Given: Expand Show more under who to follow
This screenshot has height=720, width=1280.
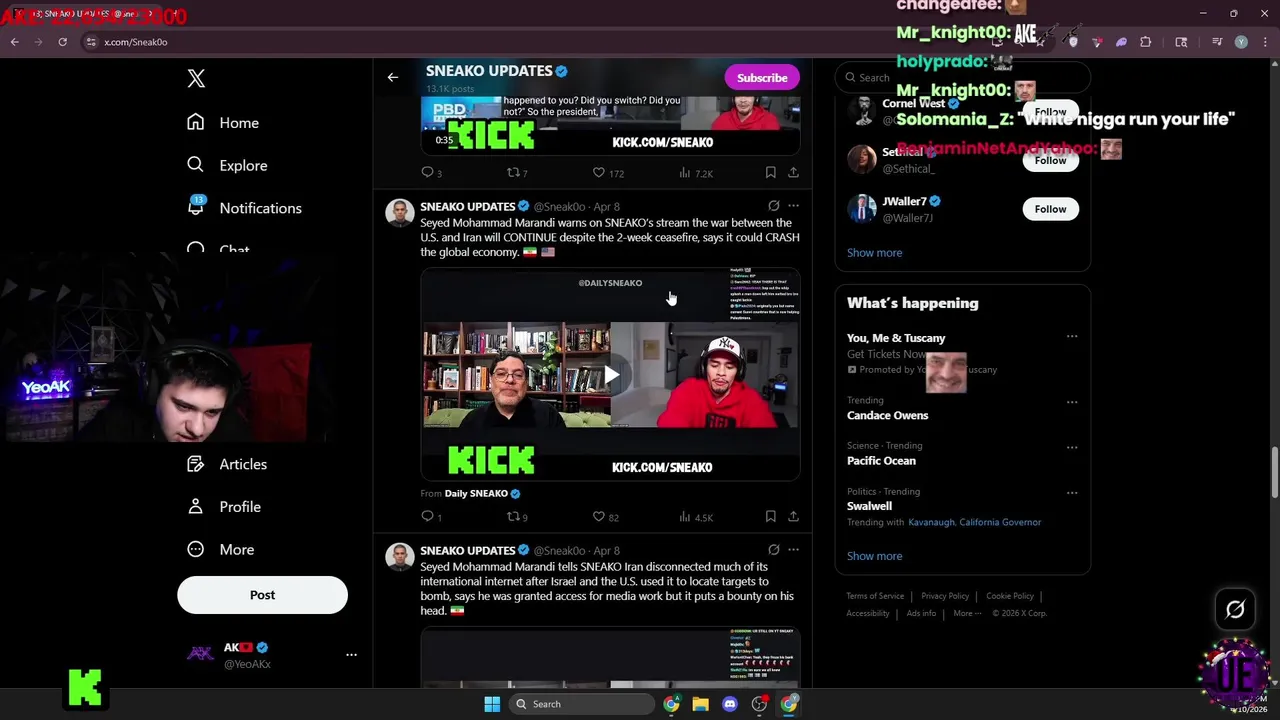Looking at the screenshot, I should coord(874,253).
